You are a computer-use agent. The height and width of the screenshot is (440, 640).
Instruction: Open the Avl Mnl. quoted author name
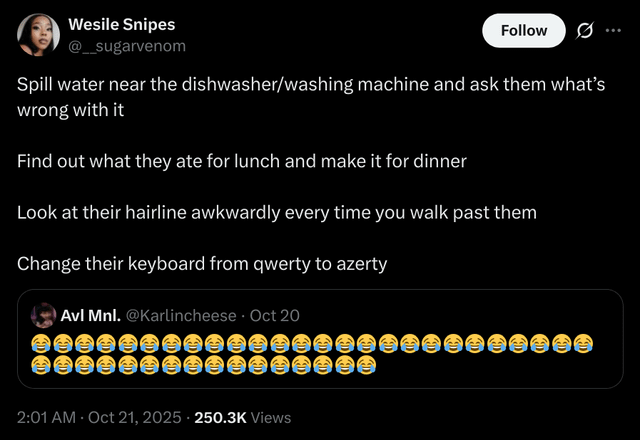coord(91,316)
